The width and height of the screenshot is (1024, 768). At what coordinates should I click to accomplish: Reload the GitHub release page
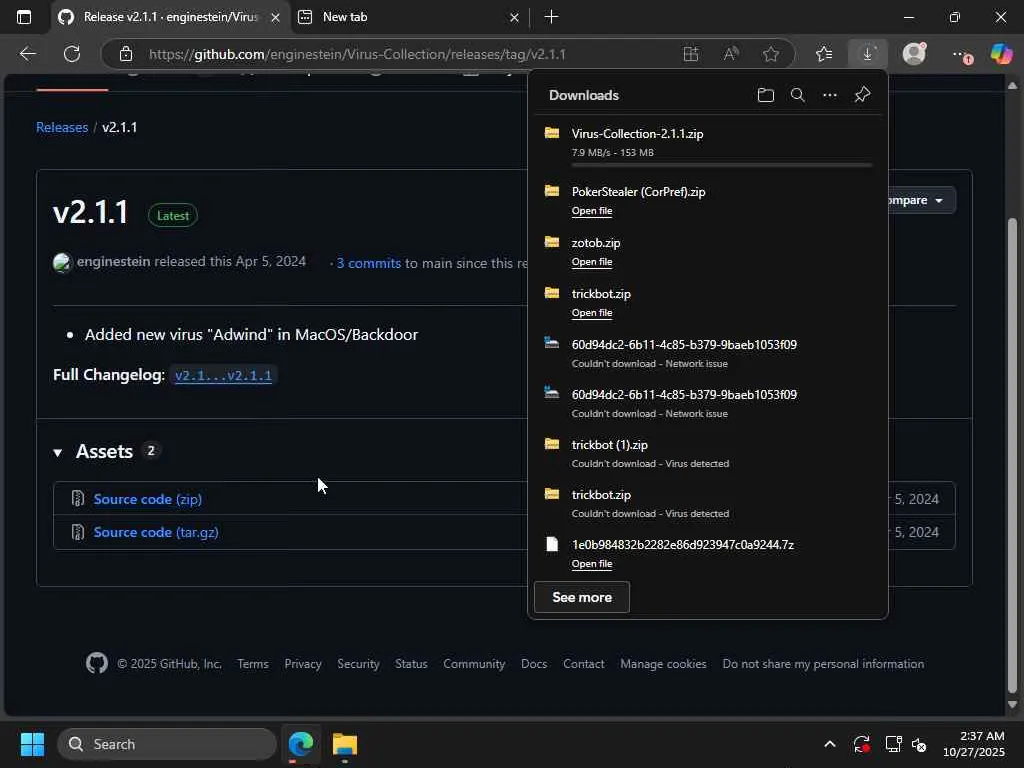tap(72, 54)
